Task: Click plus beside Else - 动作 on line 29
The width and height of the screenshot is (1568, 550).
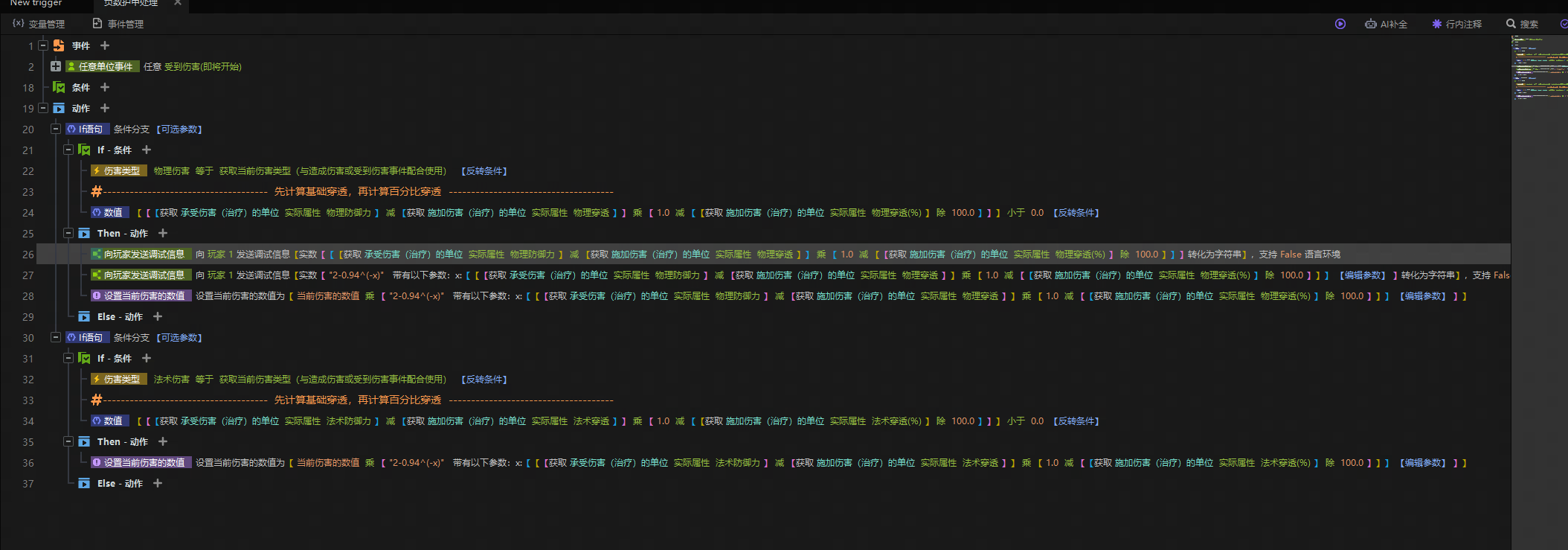Action: click(158, 316)
